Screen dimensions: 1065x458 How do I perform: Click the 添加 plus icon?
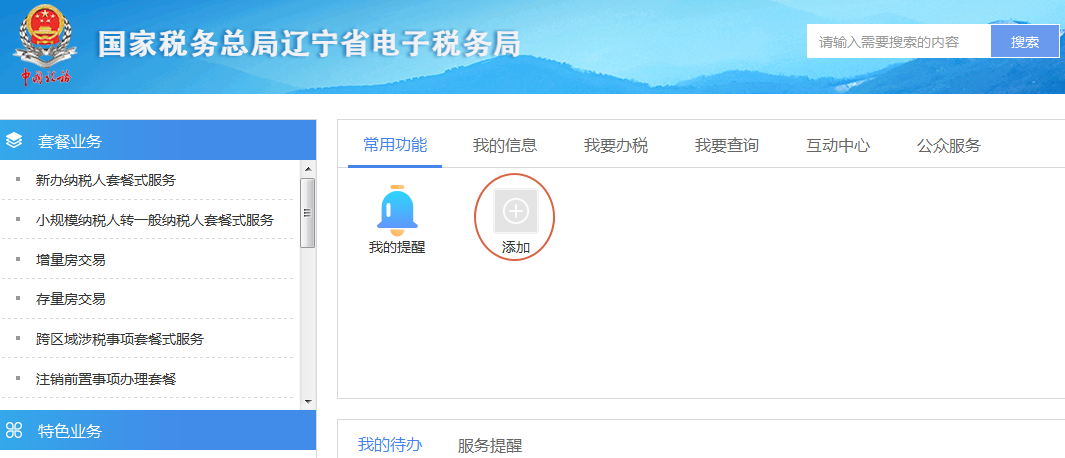click(516, 211)
